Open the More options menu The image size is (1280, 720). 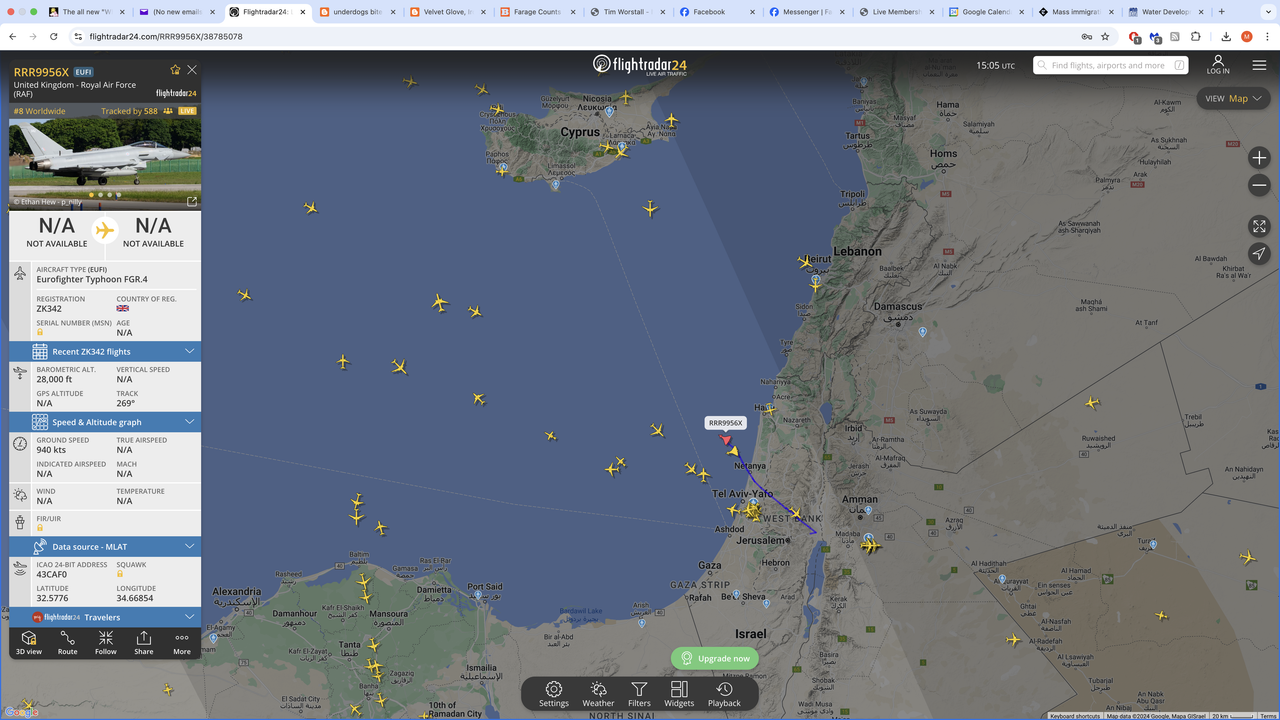click(x=182, y=642)
